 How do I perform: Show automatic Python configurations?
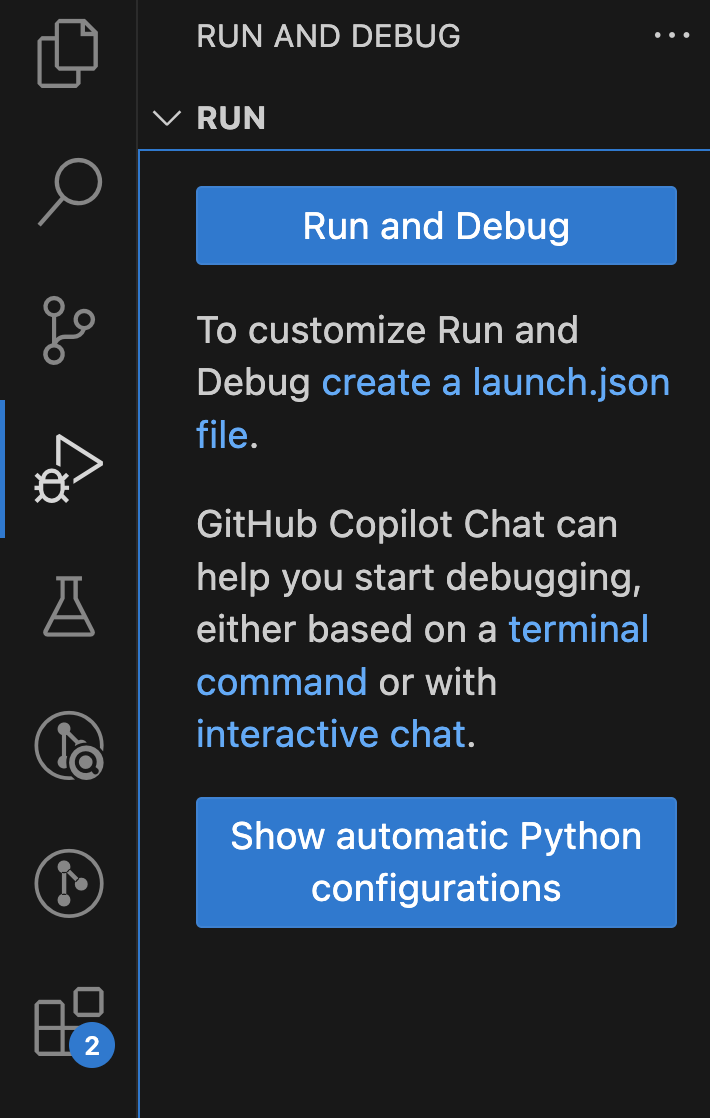point(435,862)
